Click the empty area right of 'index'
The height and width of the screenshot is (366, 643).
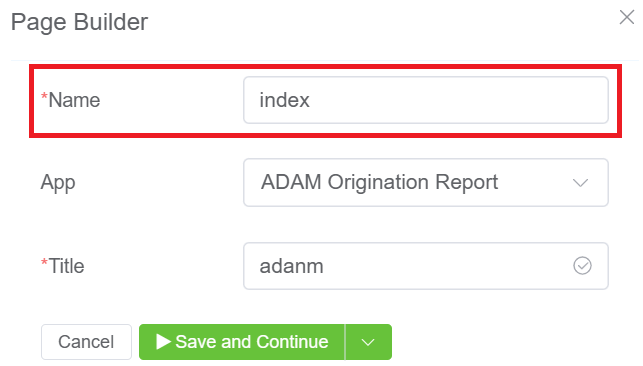pos(458,100)
